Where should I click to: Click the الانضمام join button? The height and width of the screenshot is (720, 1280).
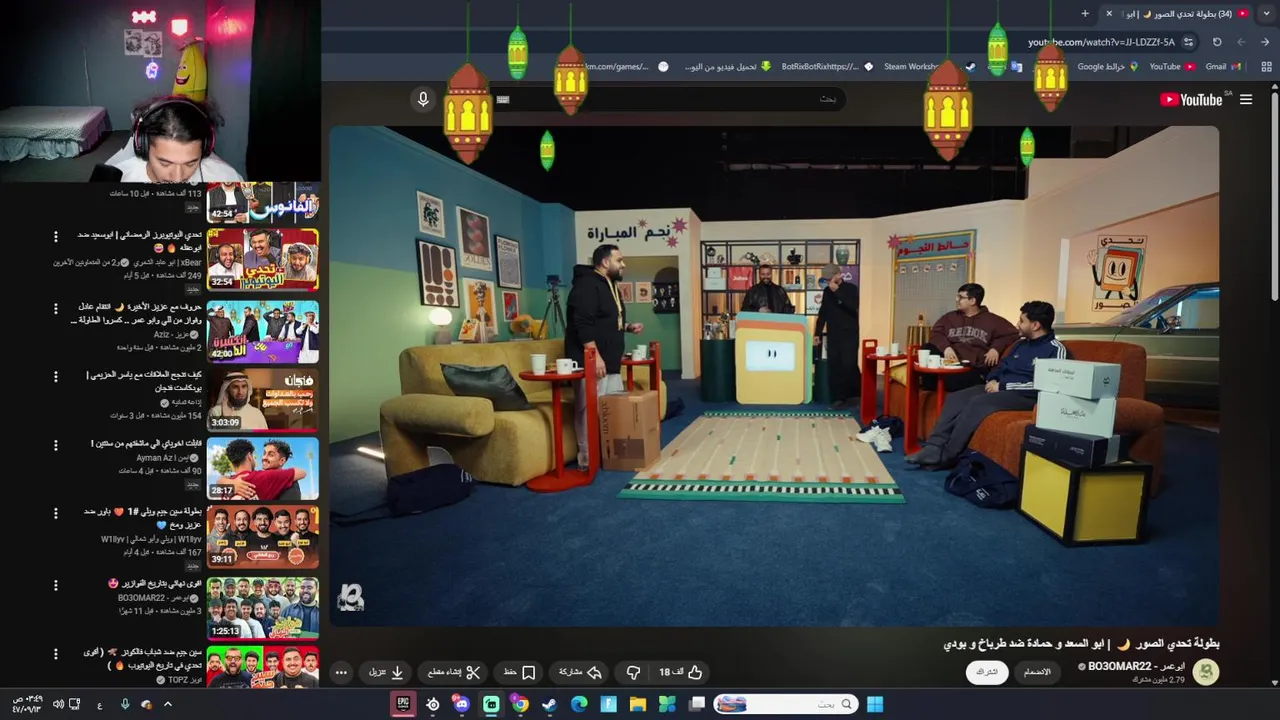(1037, 672)
